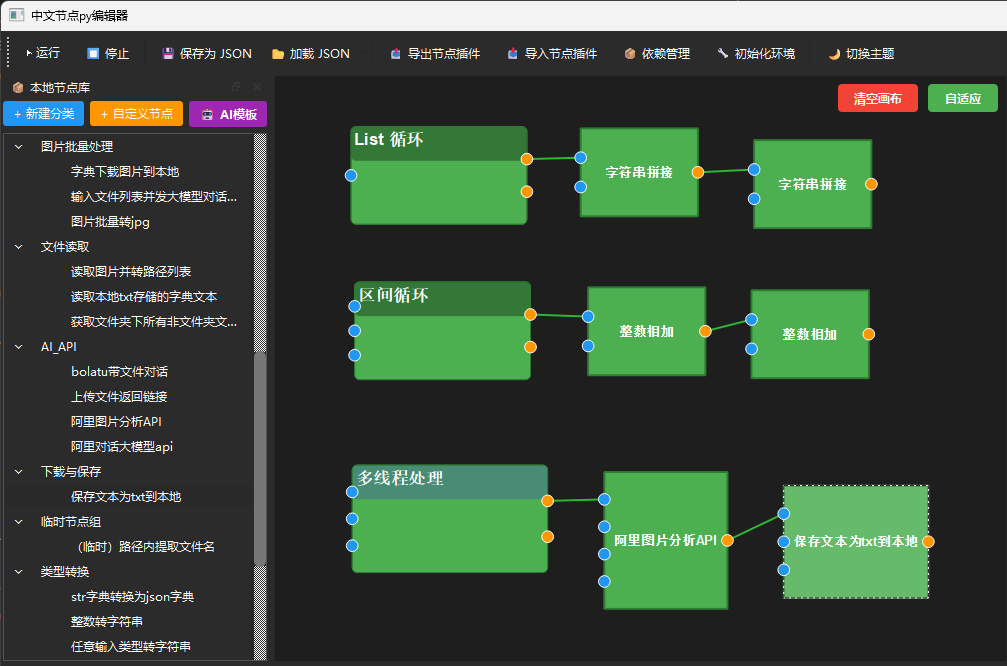Open the AI模板 template panel
1007x666 pixels.
(x=227, y=114)
